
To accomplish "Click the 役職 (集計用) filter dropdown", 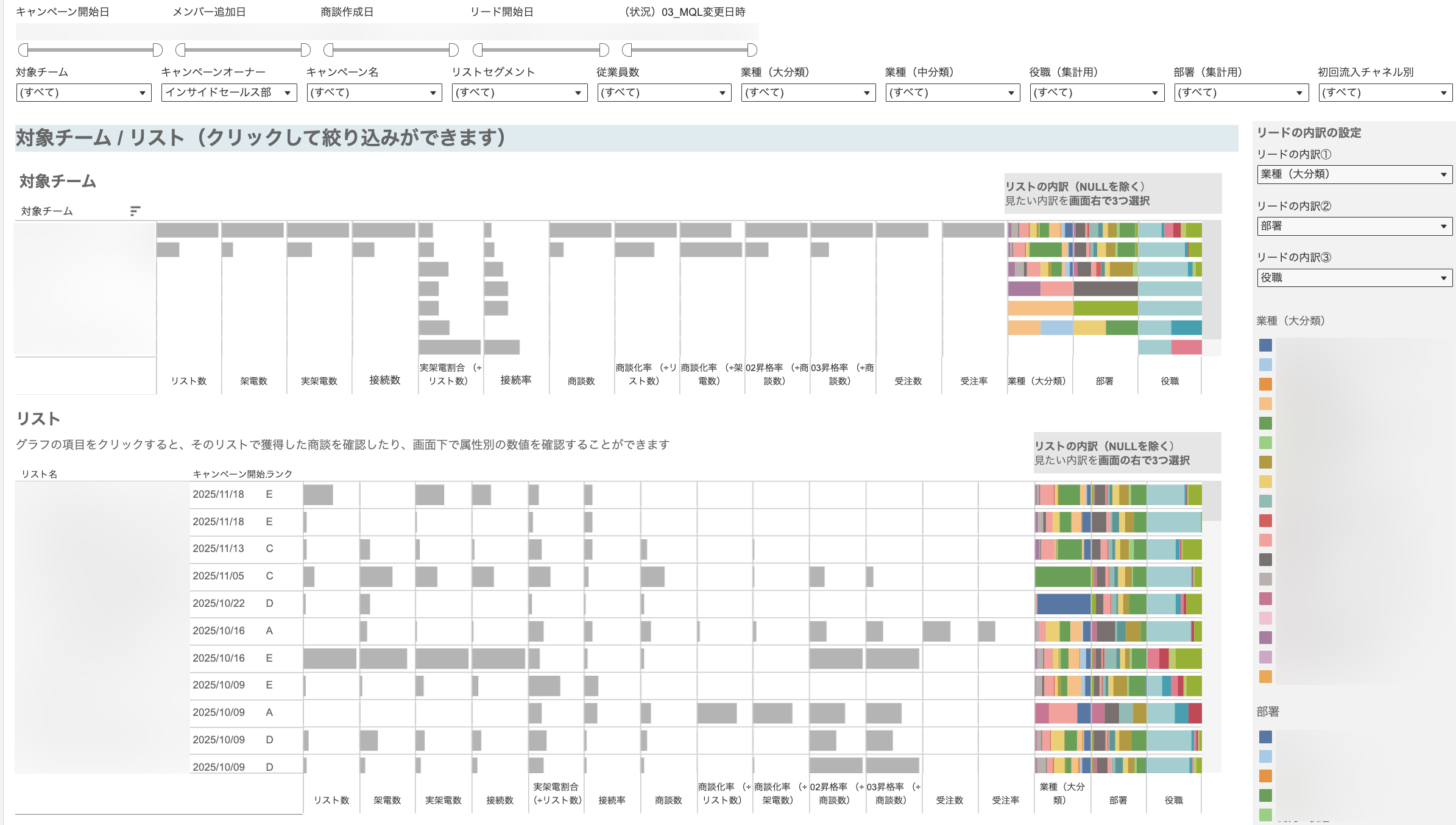I will [x=1097, y=93].
